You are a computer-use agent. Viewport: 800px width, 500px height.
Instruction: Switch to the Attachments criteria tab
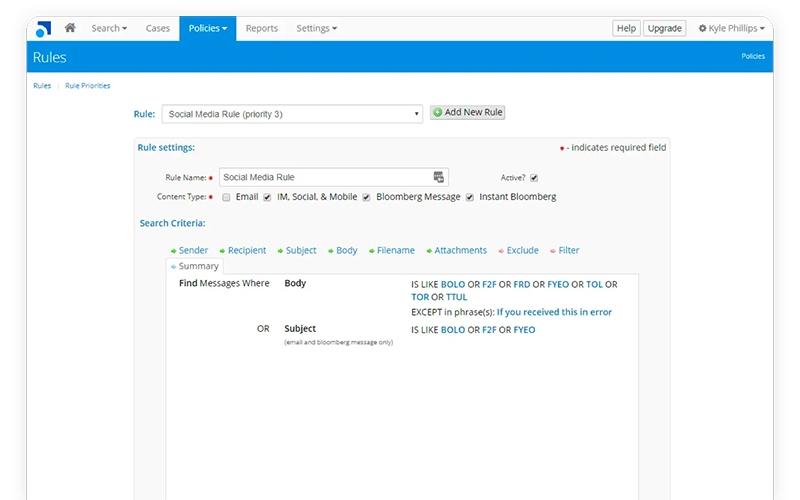(x=461, y=251)
